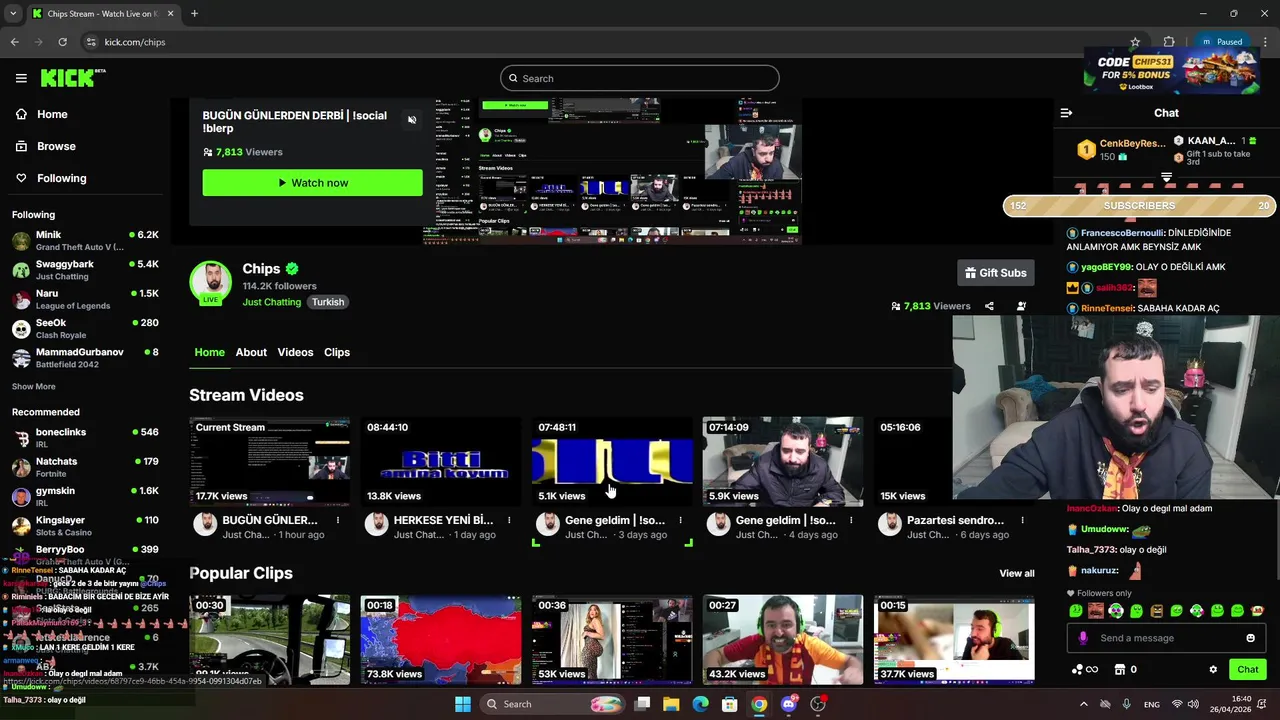This screenshot has width=1280, height=720.
Task: Open the 07:14:09 stream video thumbnail
Action: point(783,462)
